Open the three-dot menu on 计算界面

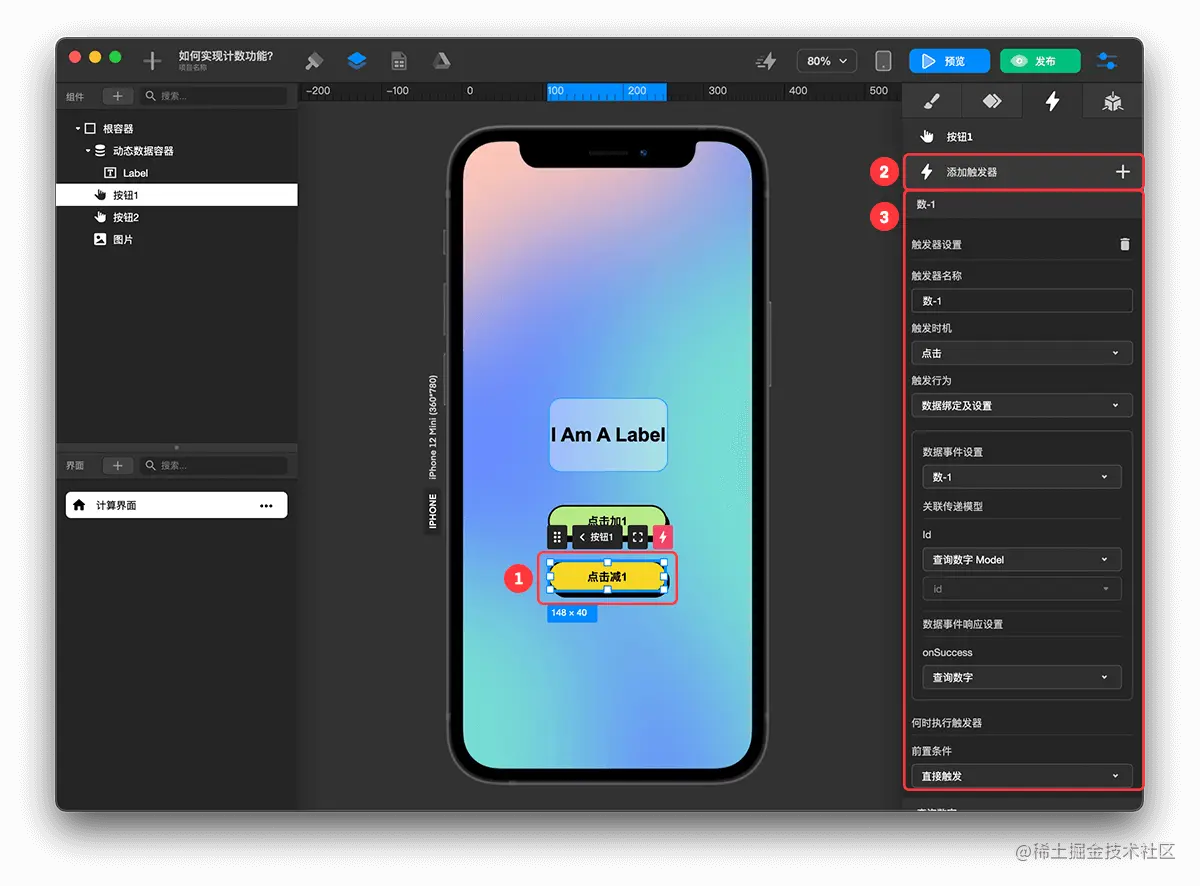pyautogui.click(x=266, y=506)
